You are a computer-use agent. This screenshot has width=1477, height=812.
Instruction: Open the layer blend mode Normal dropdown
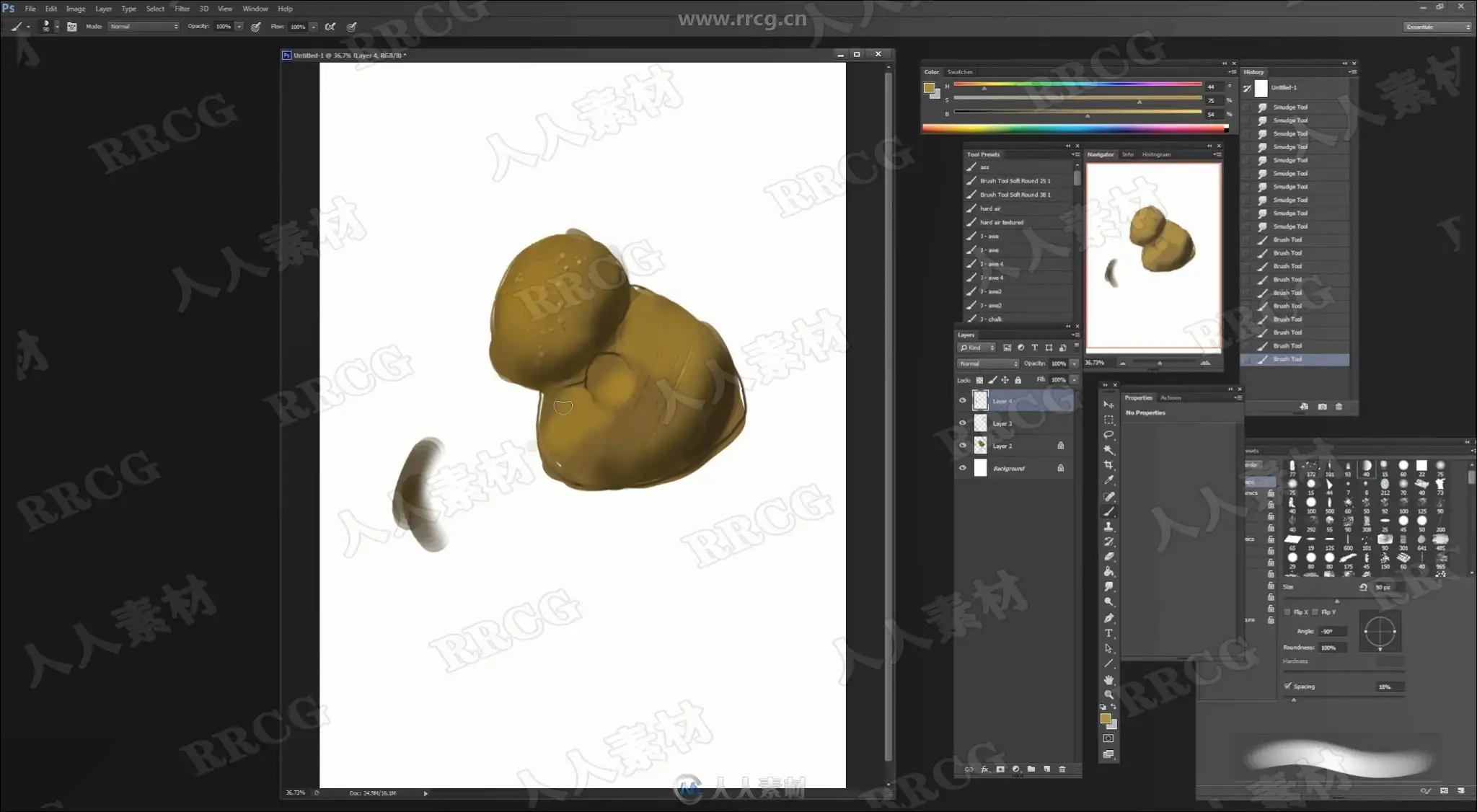point(987,363)
